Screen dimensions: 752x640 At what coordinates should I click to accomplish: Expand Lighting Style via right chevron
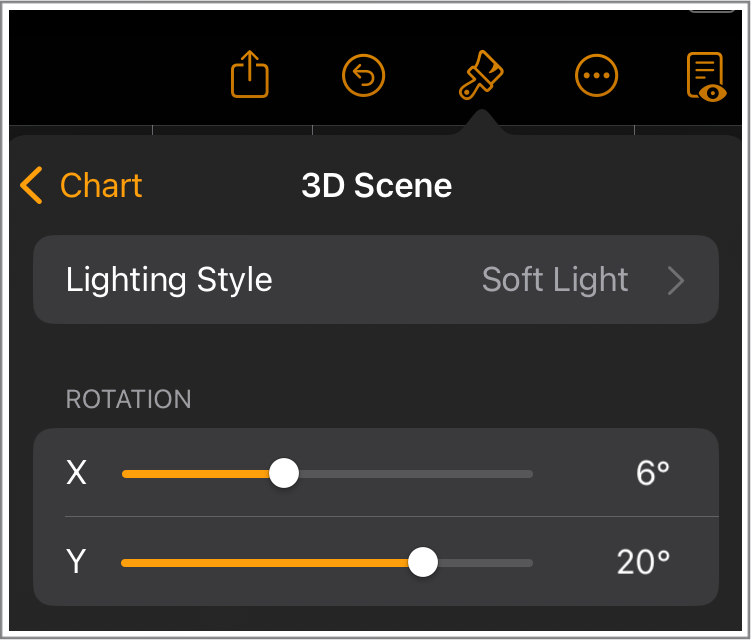click(676, 281)
